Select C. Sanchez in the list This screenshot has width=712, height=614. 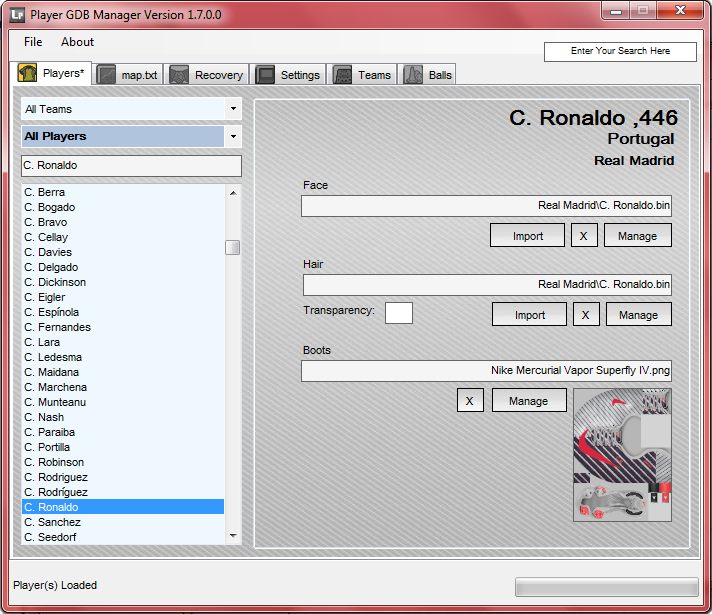[123, 522]
